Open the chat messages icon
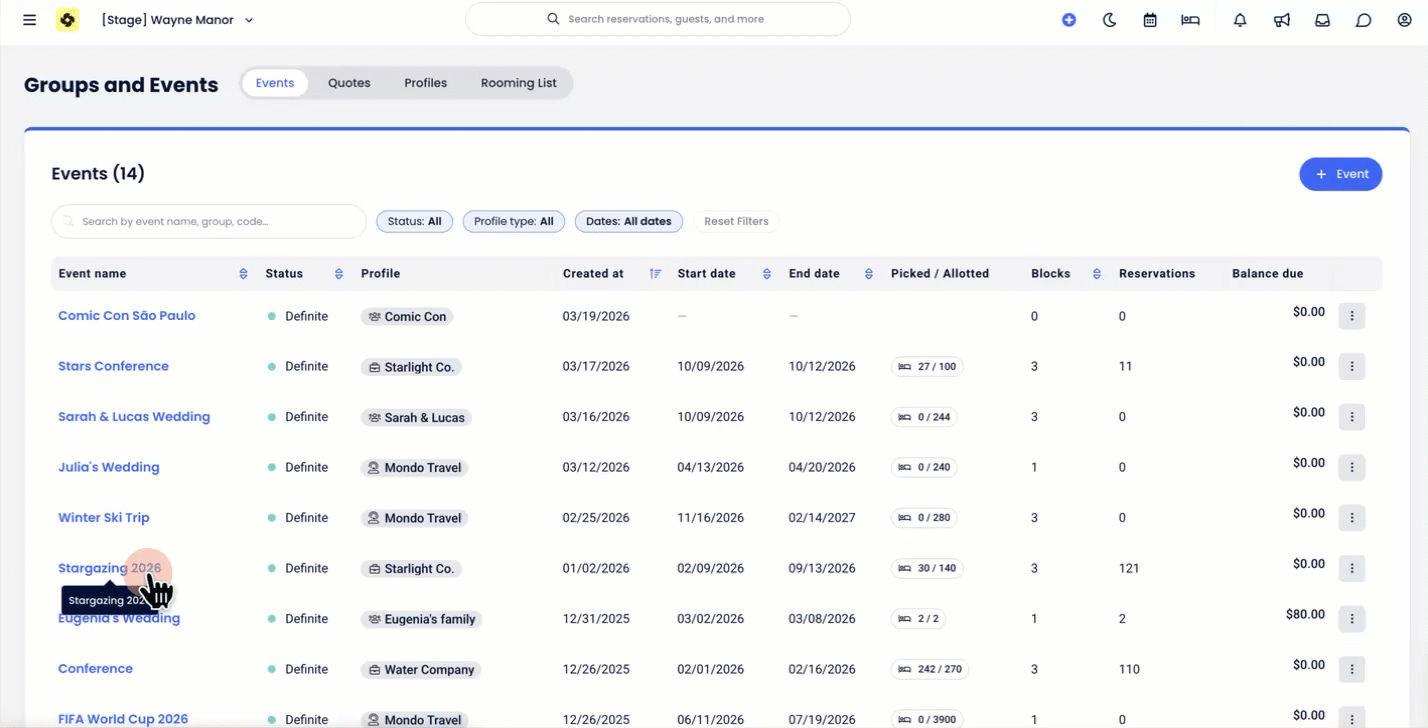 pos(1363,20)
